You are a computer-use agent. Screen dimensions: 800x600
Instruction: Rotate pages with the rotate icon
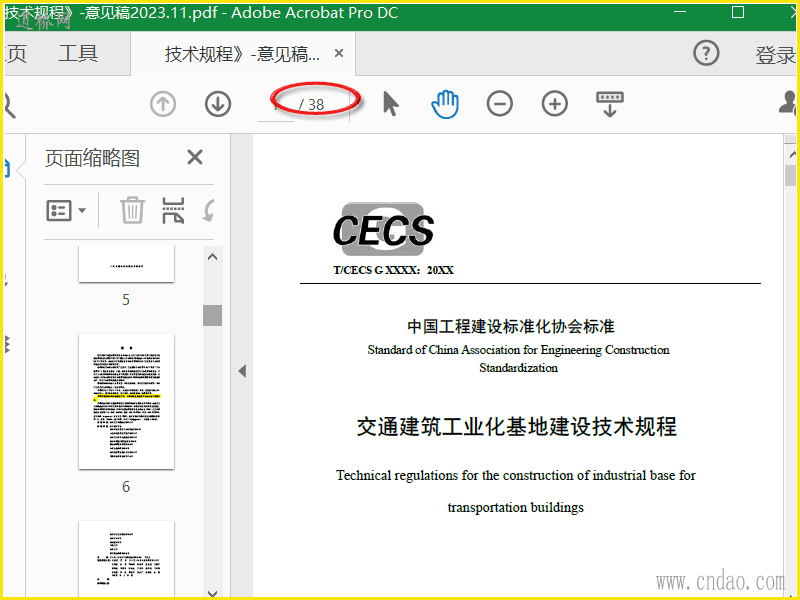click(208, 210)
